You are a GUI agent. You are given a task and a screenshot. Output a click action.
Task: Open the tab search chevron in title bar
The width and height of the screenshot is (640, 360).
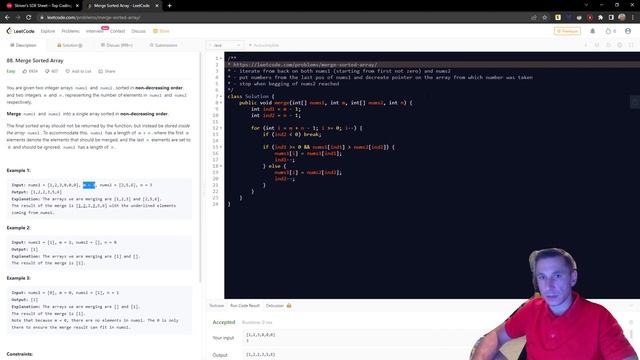coord(586,5)
